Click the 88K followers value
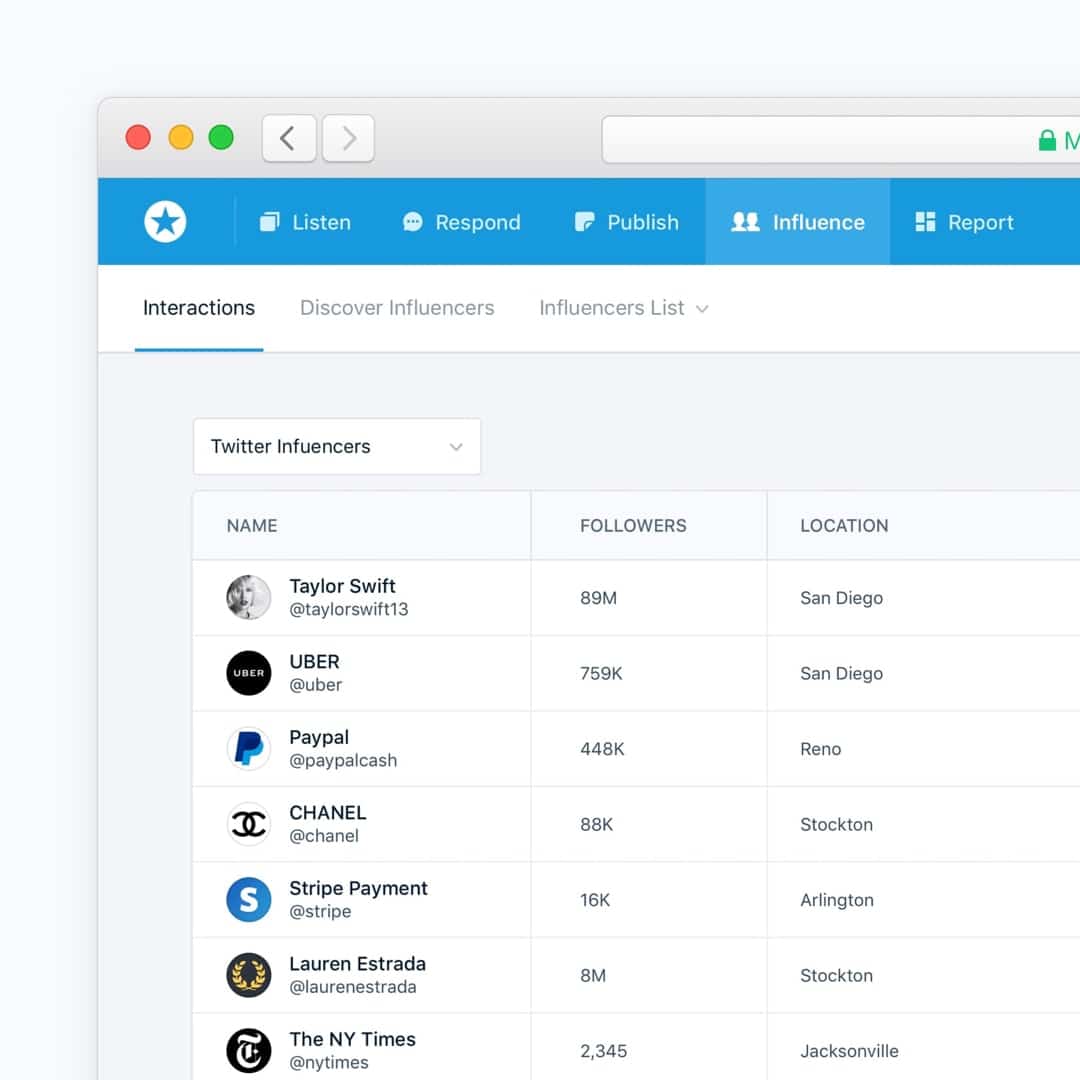Viewport: 1080px width, 1080px height. click(x=596, y=824)
